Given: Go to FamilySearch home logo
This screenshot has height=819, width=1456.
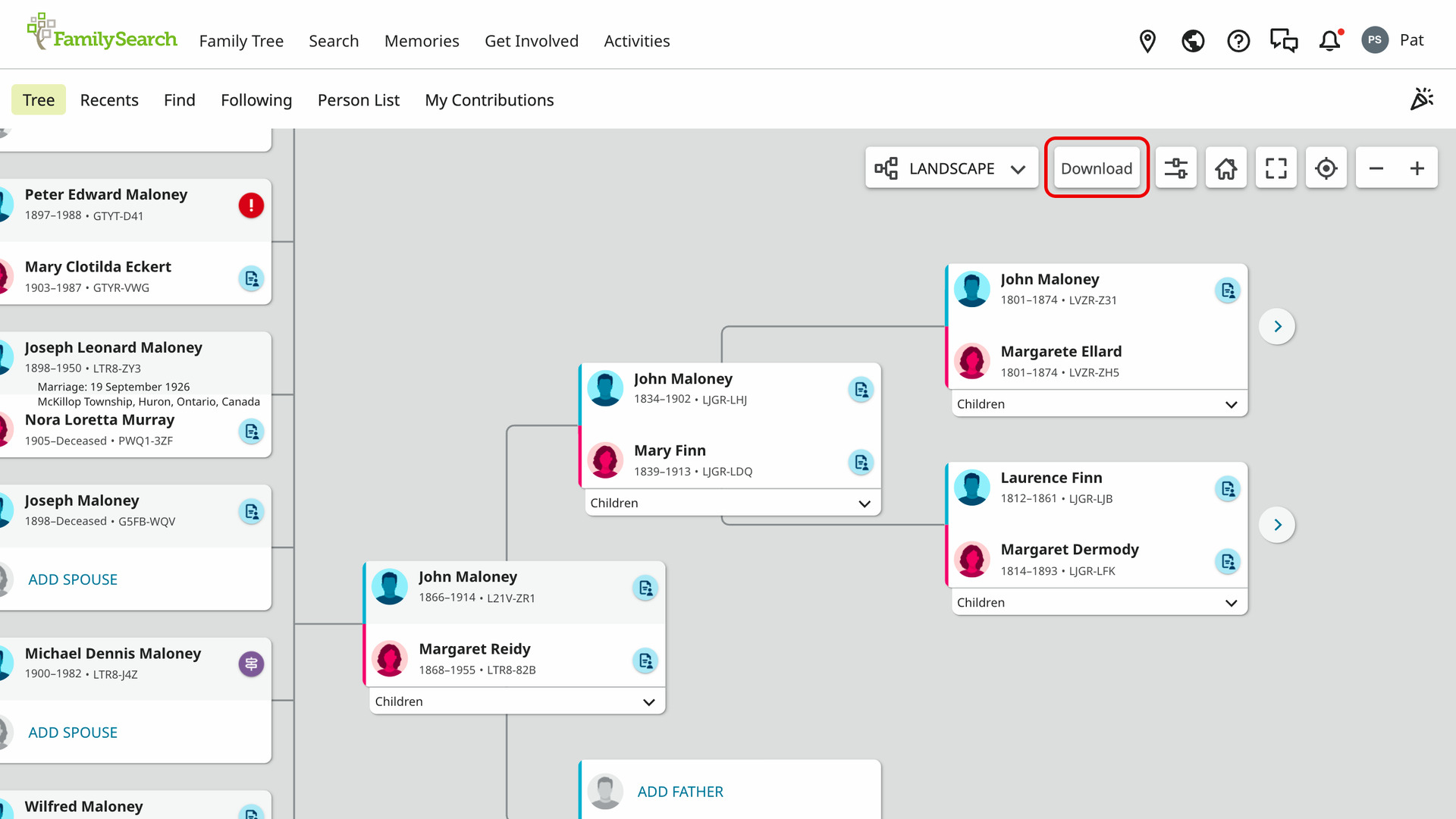Looking at the screenshot, I should click(x=102, y=33).
